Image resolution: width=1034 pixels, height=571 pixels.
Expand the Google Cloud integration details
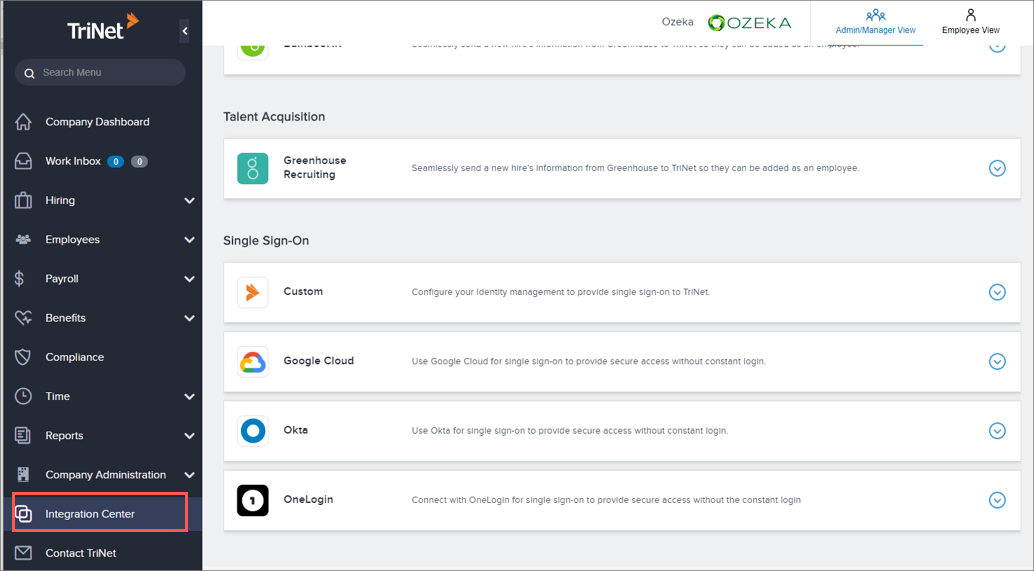996,361
